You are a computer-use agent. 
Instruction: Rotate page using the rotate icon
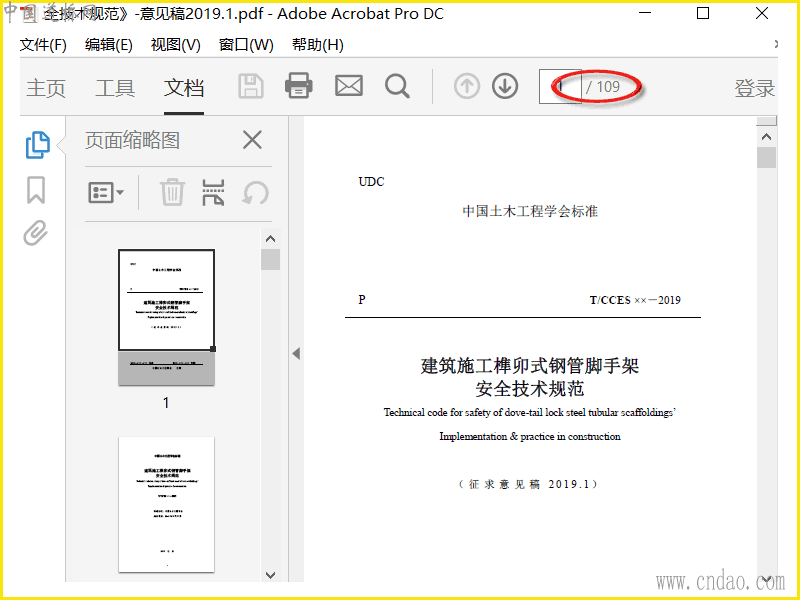point(255,193)
